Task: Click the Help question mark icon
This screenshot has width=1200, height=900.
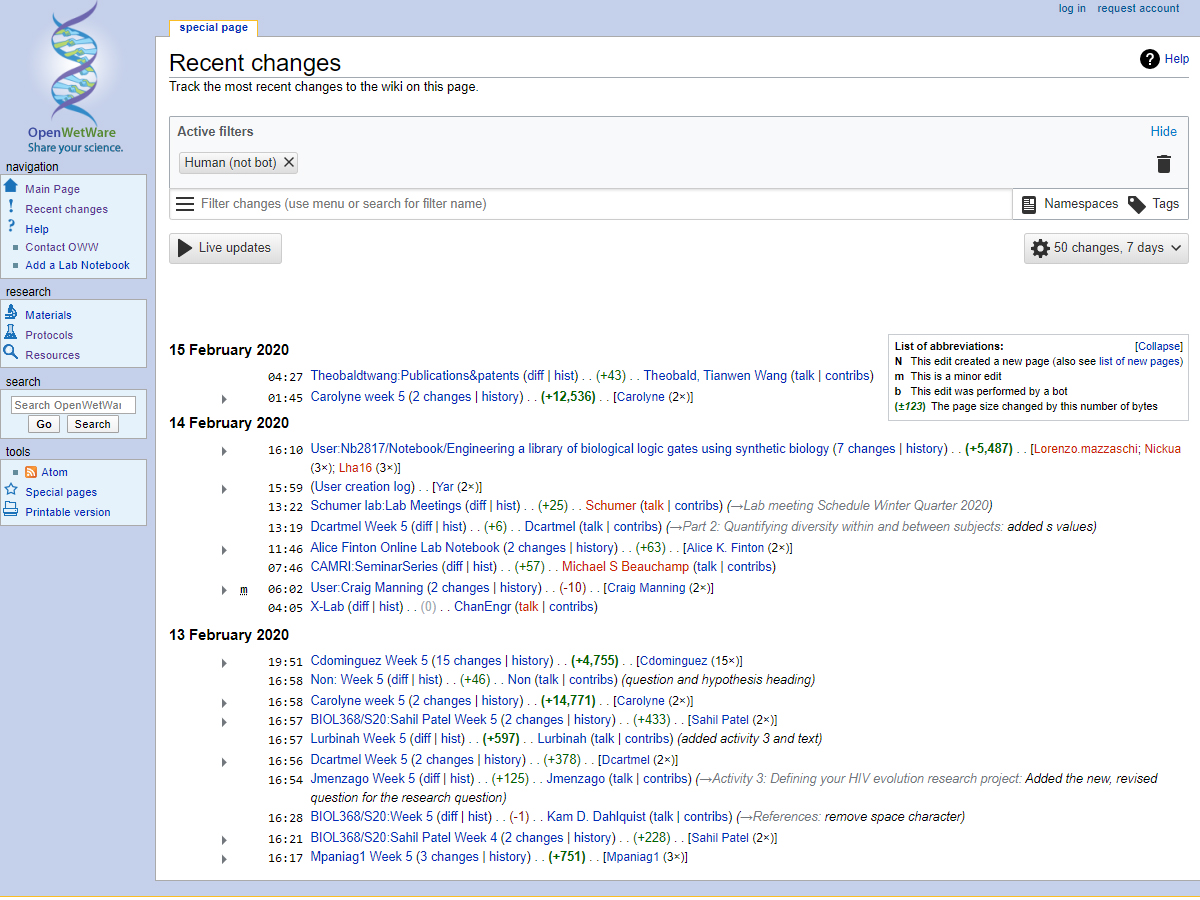Action: tap(1150, 59)
